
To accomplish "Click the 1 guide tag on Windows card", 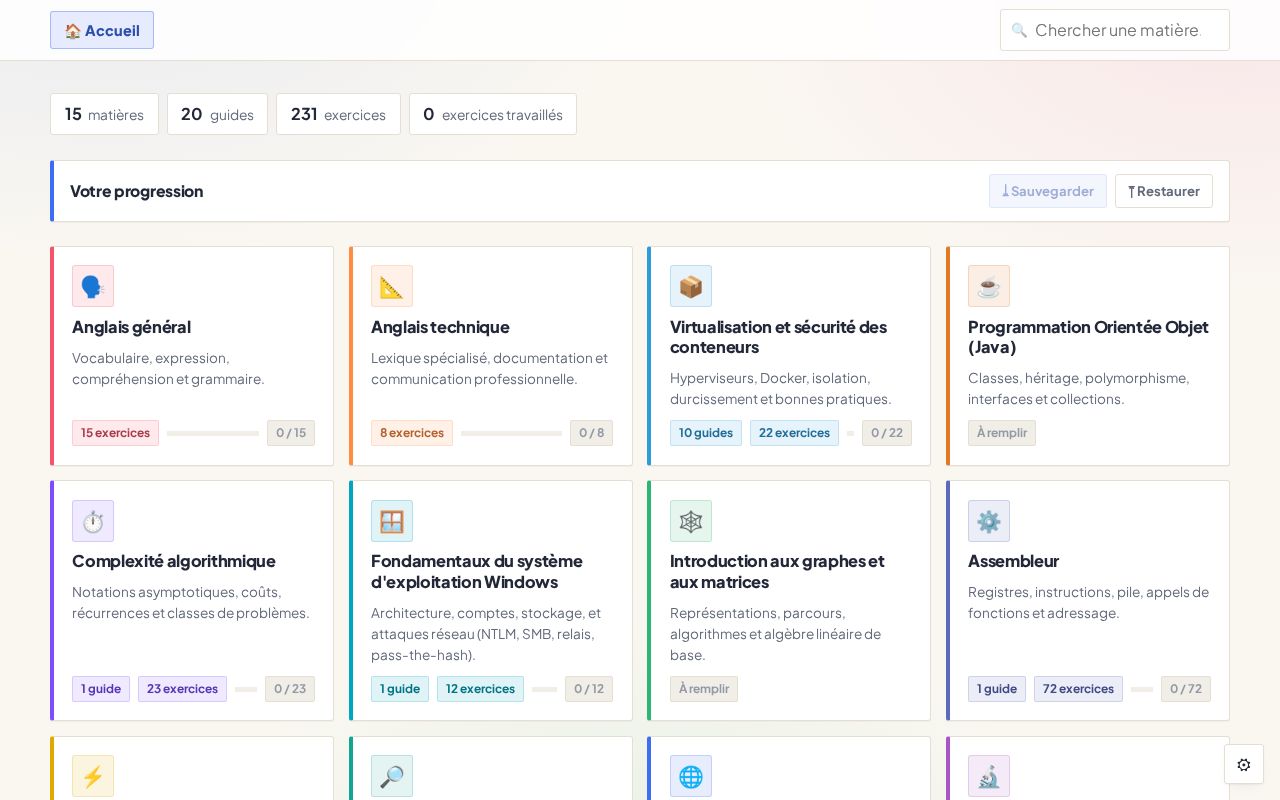I will [x=400, y=689].
